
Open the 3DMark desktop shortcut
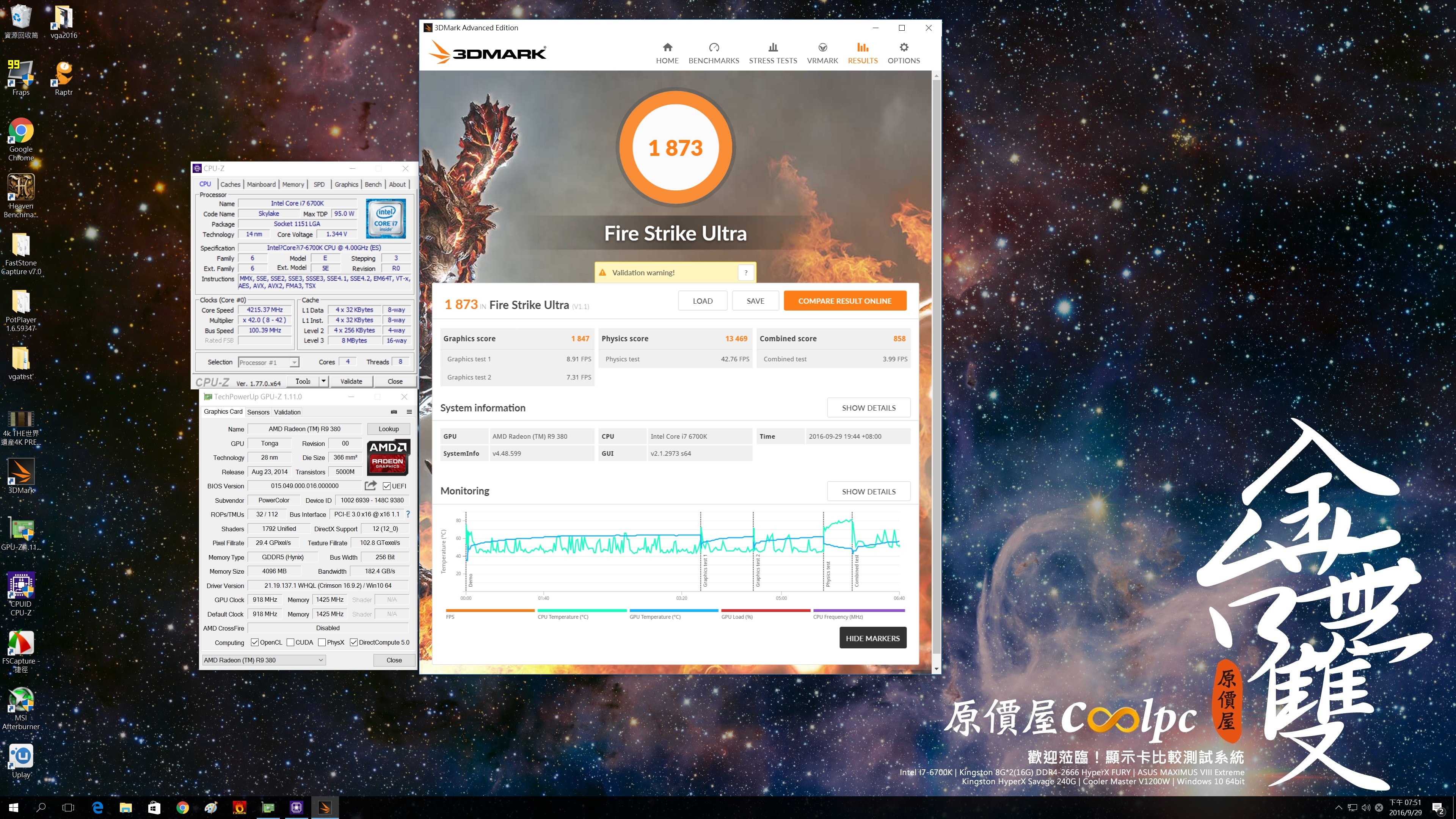pos(21,476)
